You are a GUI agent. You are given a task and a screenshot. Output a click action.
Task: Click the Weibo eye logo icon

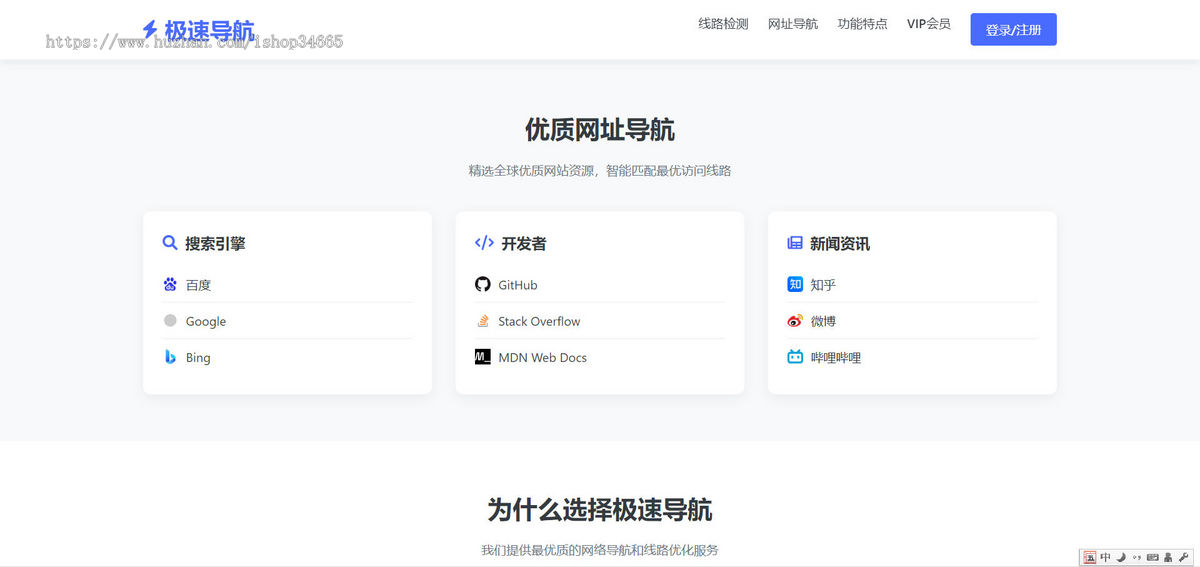click(x=795, y=321)
